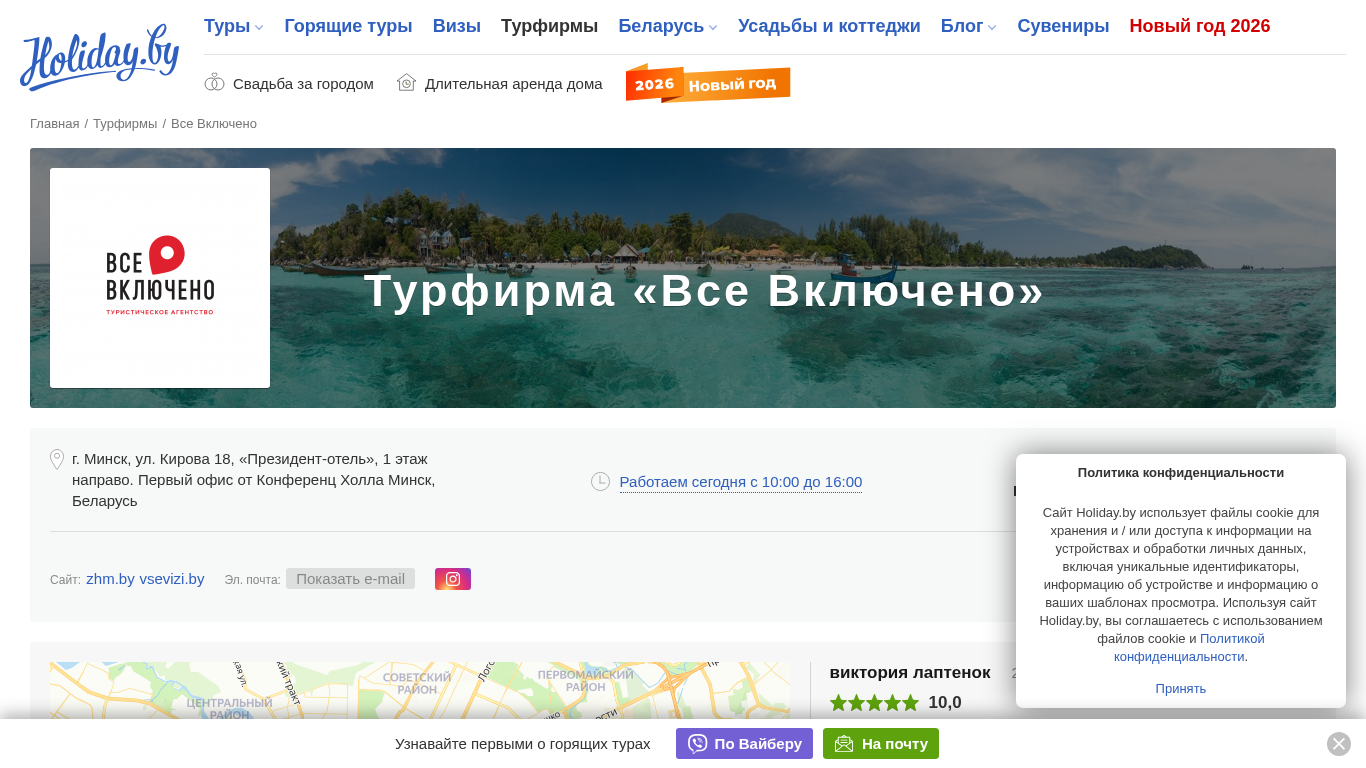
Task: Click the long-term house rental icon
Action: [x=406, y=83]
